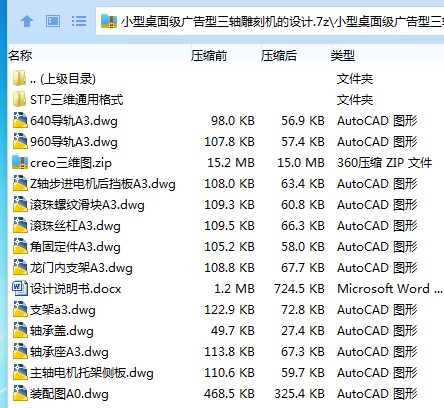Click the 468.5 KB original size value
The image size is (444, 408).
[x=229, y=394]
